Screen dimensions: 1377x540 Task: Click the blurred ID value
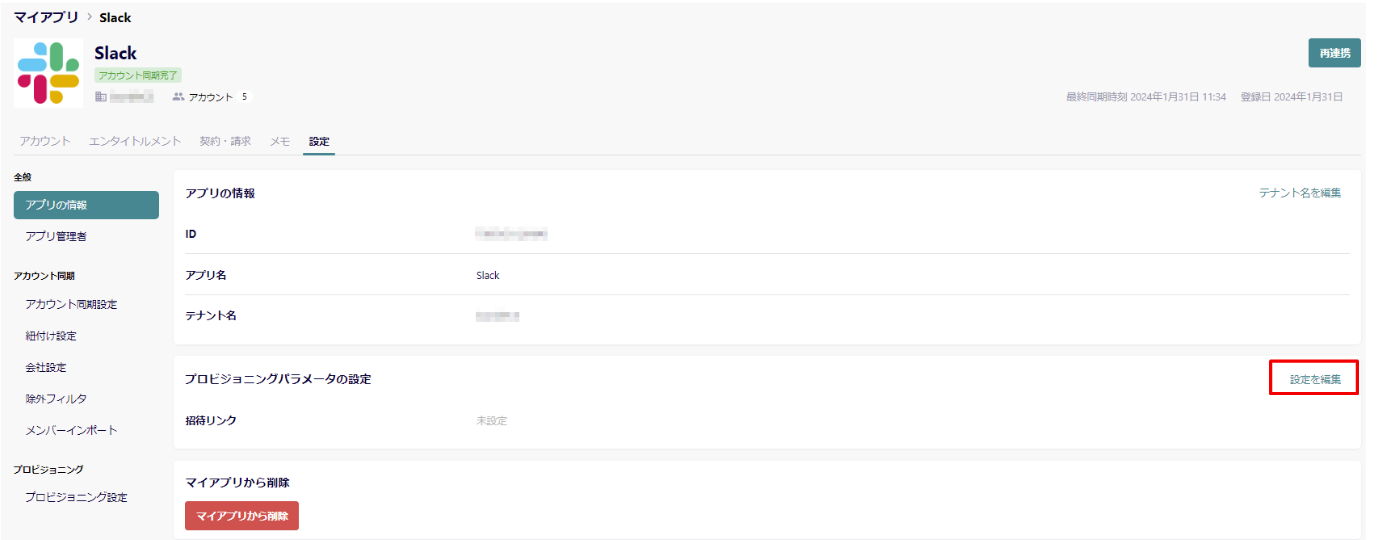[x=512, y=234]
